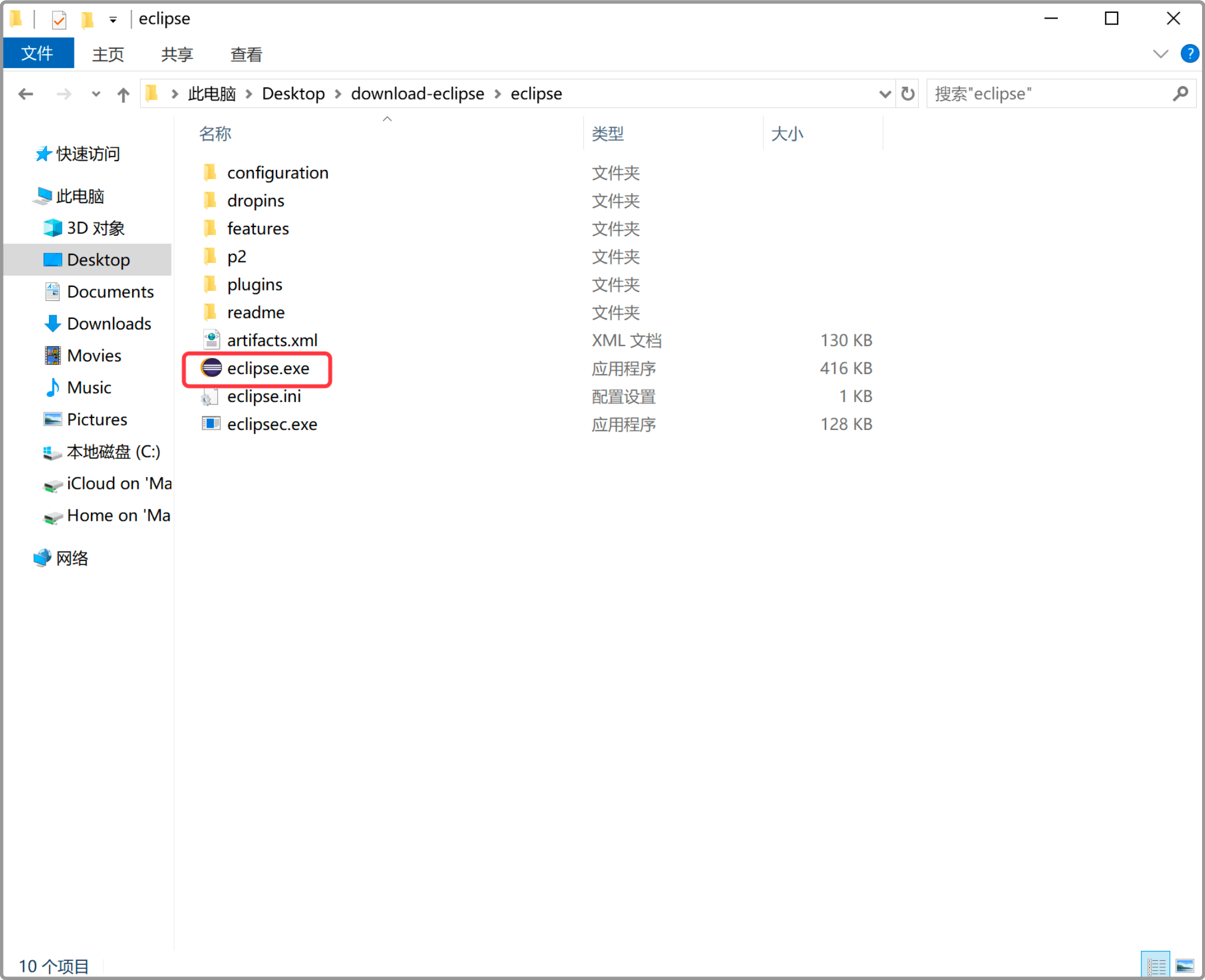Minimize the eclipse Explorer window
The height and width of the screenshot is (980, 1205).
1051,19
